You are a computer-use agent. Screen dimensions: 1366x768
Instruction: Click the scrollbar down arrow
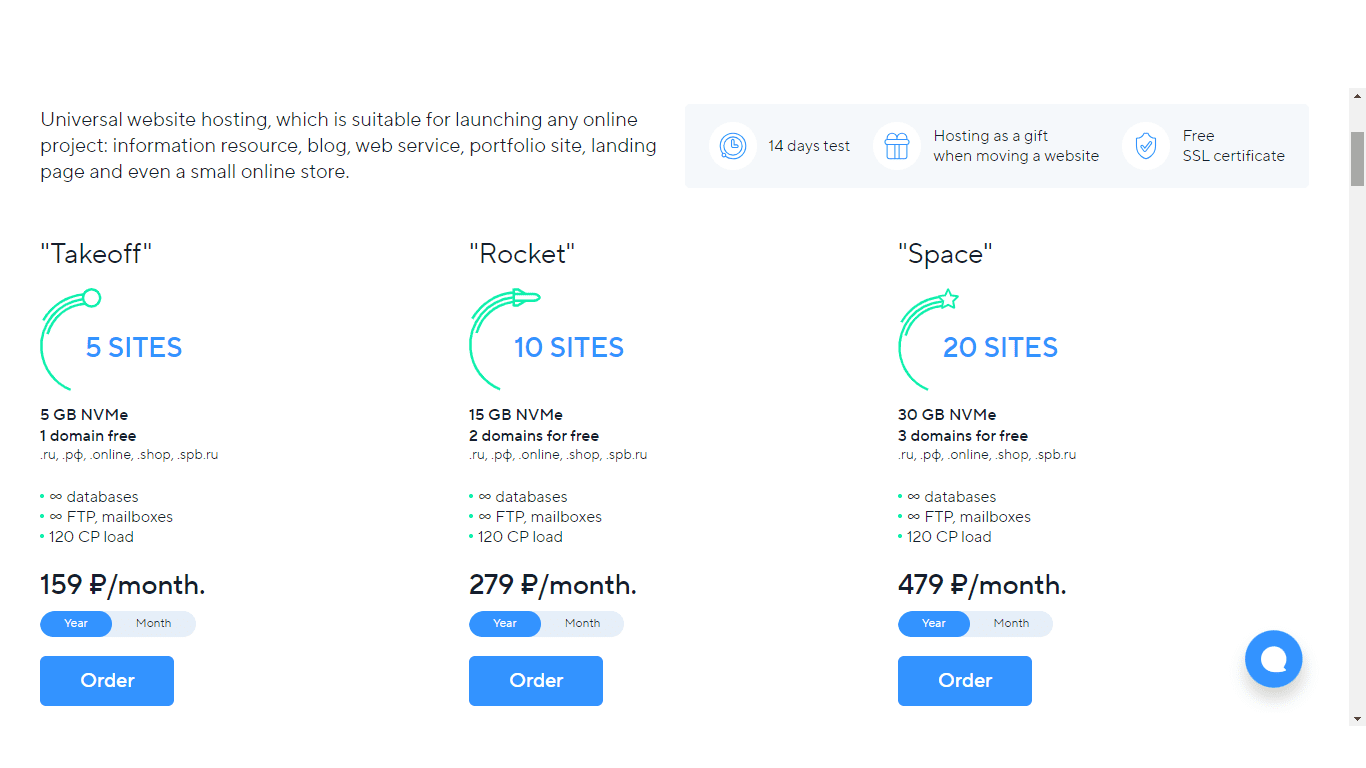click(x=1357, y=719)
